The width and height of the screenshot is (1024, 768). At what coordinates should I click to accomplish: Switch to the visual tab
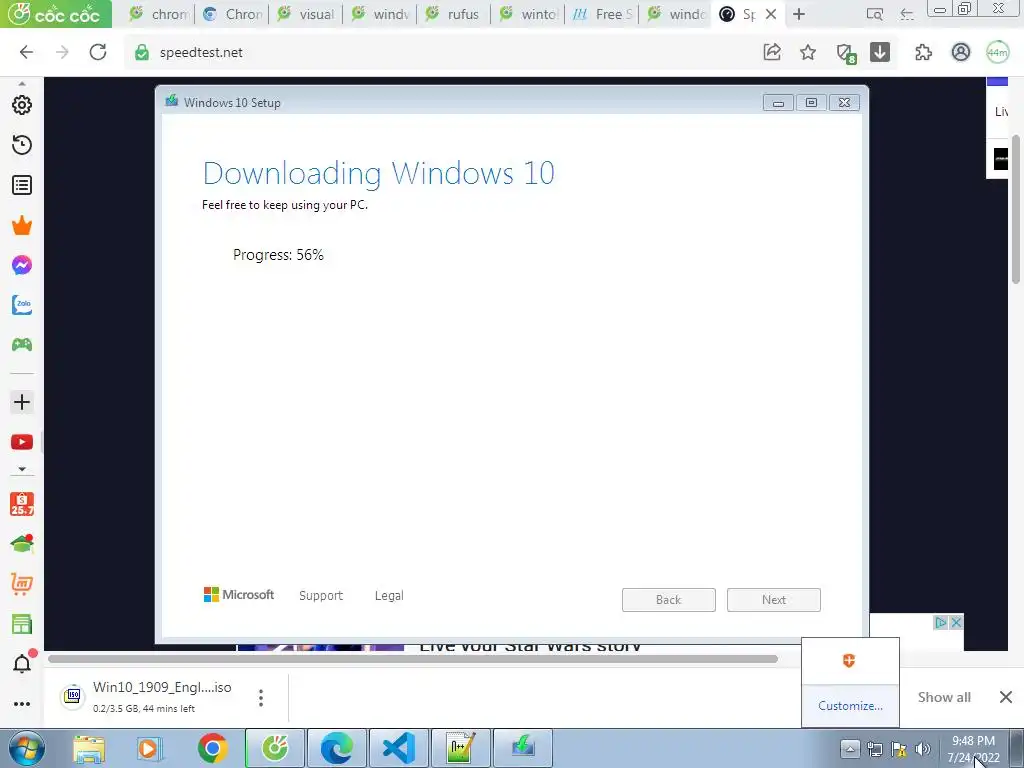(x=306, y=14)
